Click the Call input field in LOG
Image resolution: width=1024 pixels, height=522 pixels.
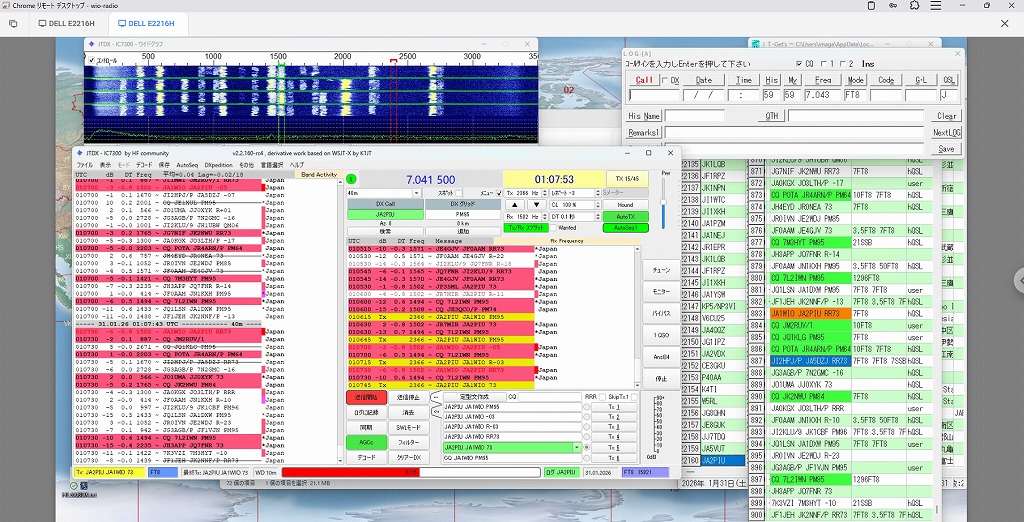point(653,95)
